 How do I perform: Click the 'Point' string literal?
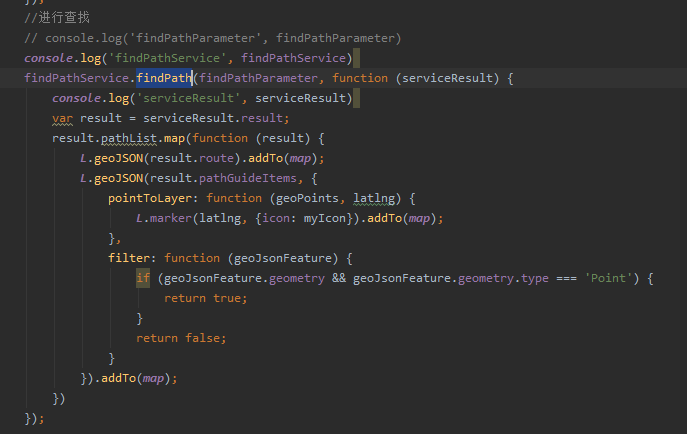pyautogui.click(x=608, y=278)
